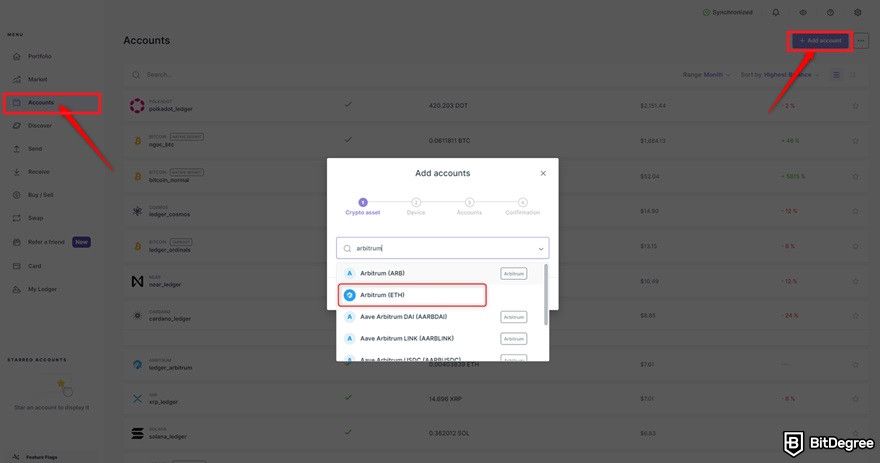The width and height of the screenshot is (880, 463).
Task: Star the ngoc_btc account
Action: (855, 140)
